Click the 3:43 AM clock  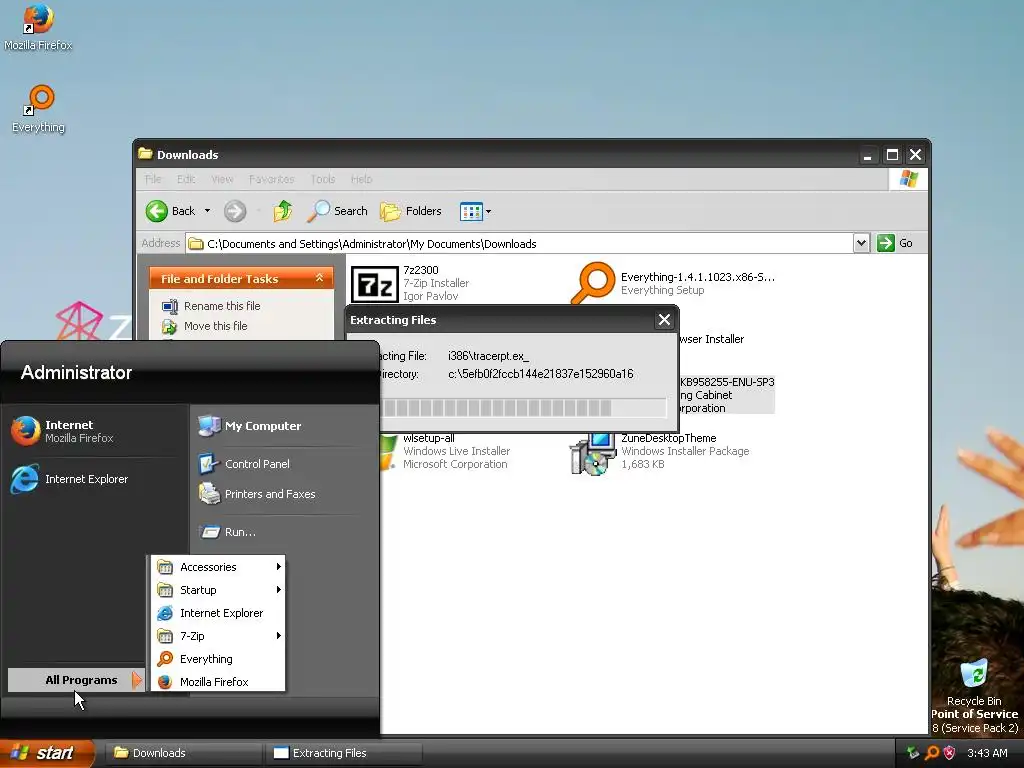[x=987, y=753]
